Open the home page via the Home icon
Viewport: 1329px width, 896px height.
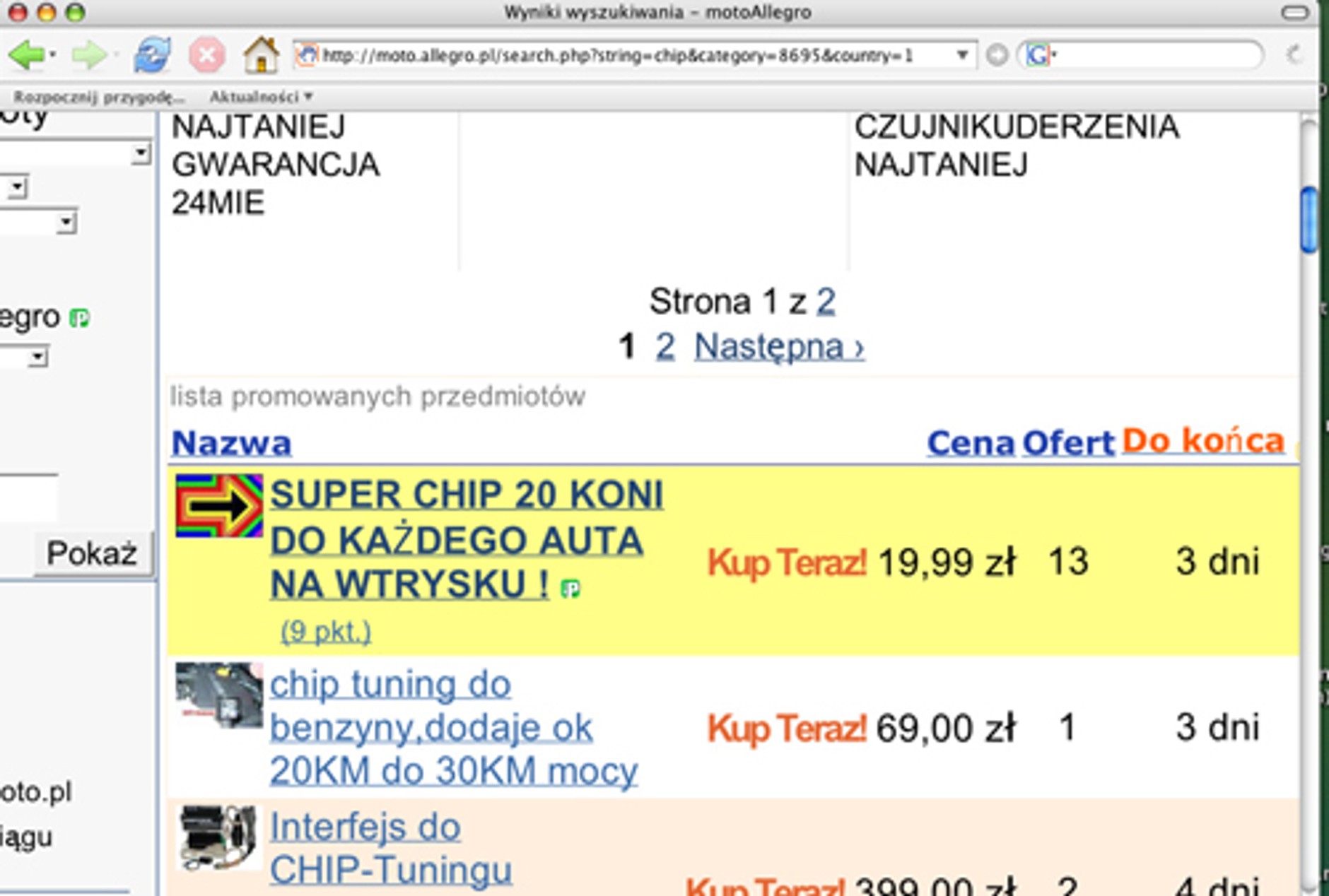(261, 53)
